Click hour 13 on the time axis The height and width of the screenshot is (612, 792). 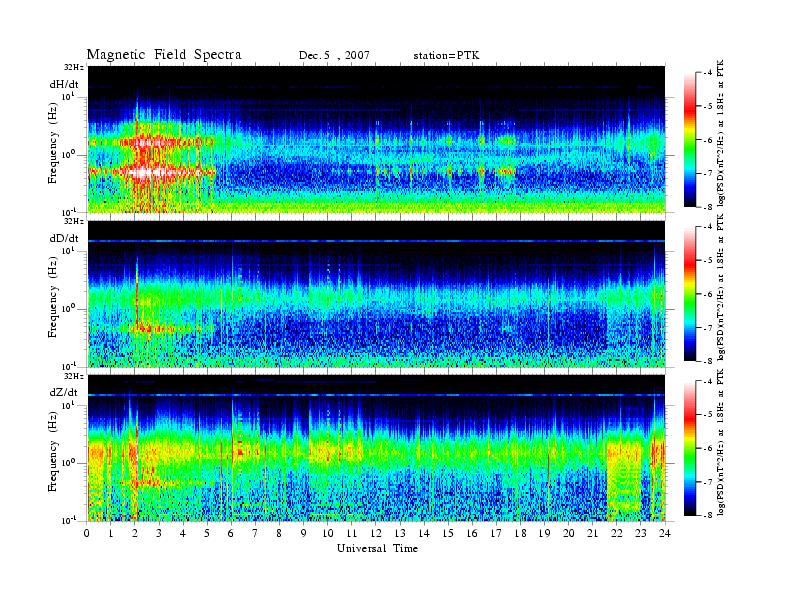coord(400,533)
